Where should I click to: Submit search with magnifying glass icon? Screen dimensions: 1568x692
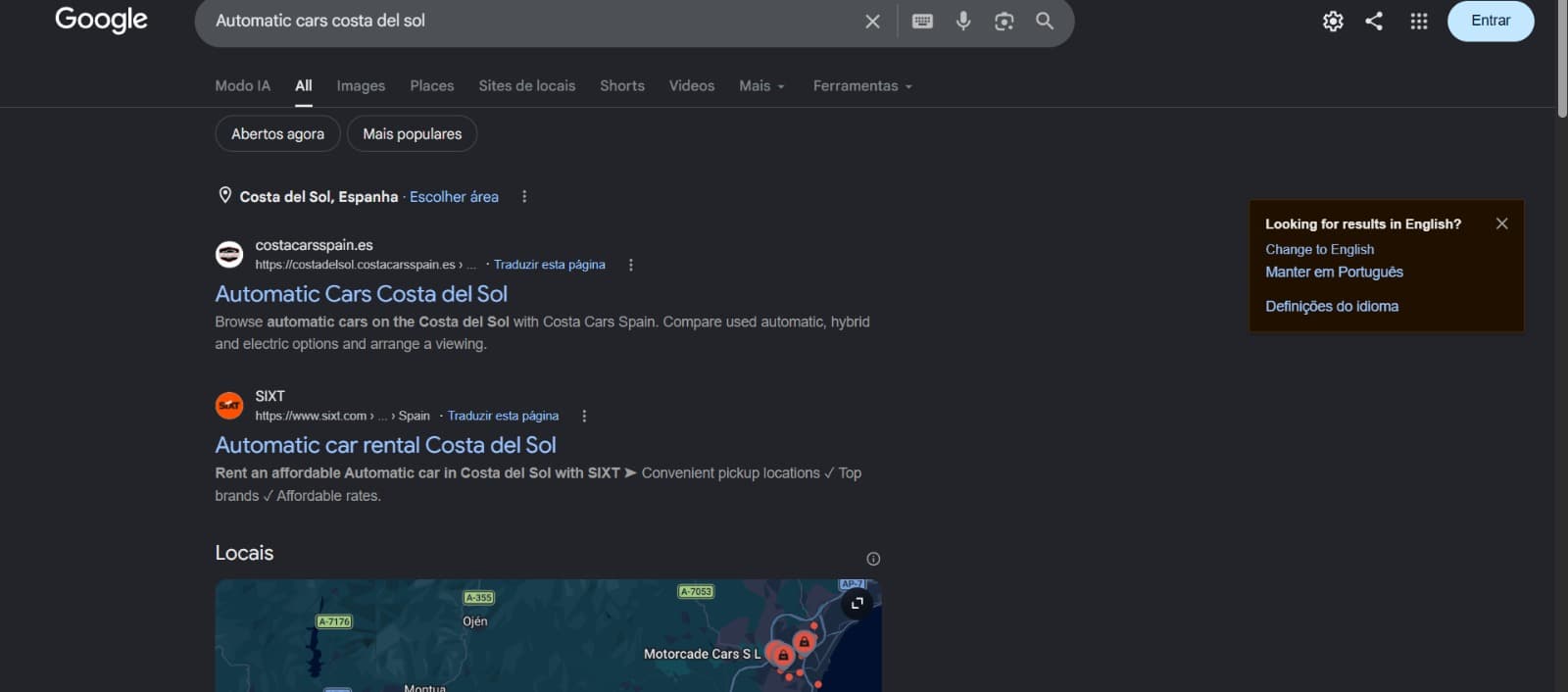pos(1045,21)
